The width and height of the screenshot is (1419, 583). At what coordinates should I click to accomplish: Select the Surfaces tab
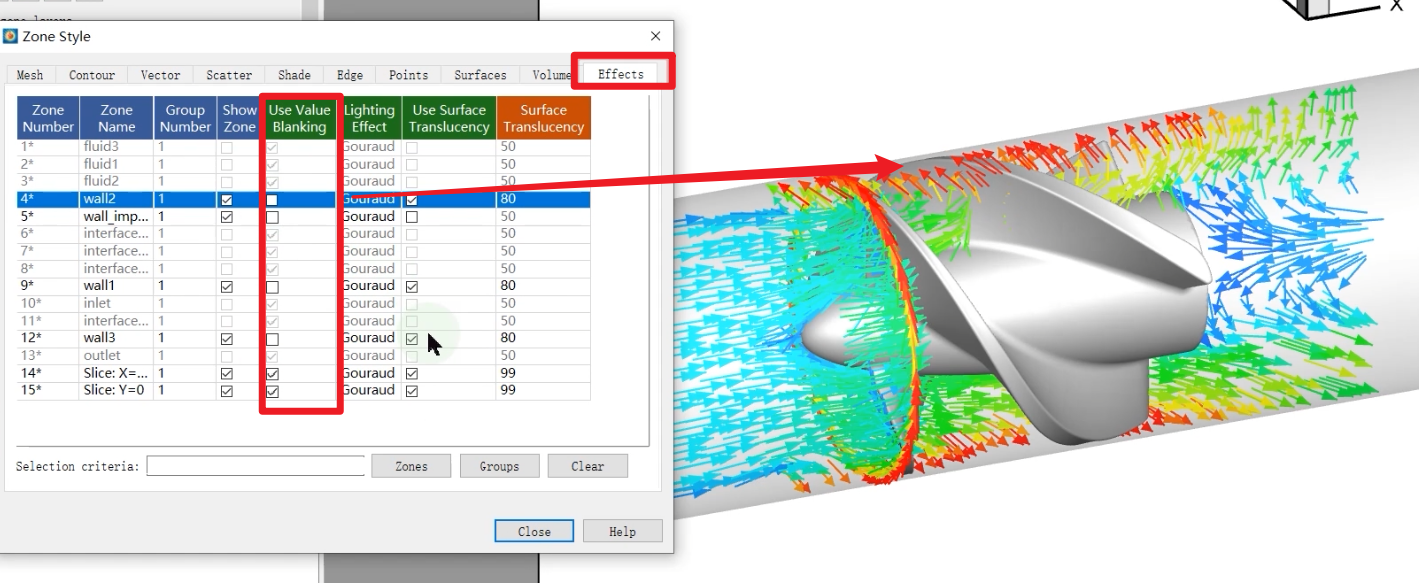click(x=480, y=75)
